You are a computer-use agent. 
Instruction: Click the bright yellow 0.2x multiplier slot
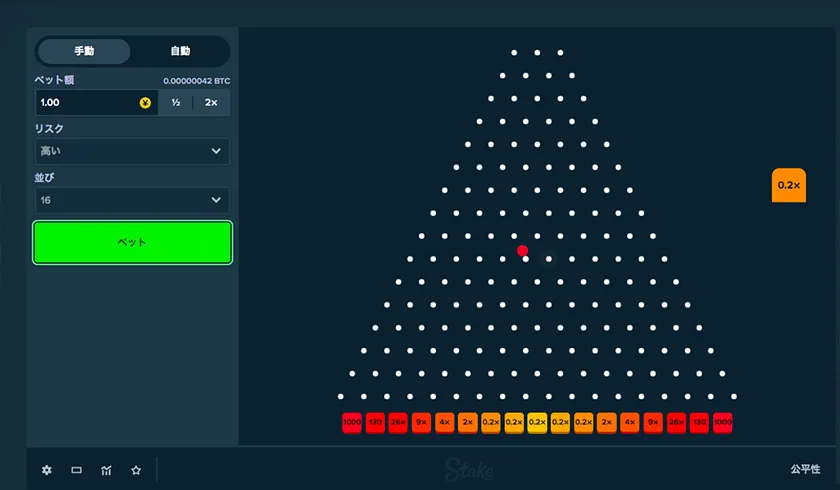pyautogui.click(x=537, y=422)
